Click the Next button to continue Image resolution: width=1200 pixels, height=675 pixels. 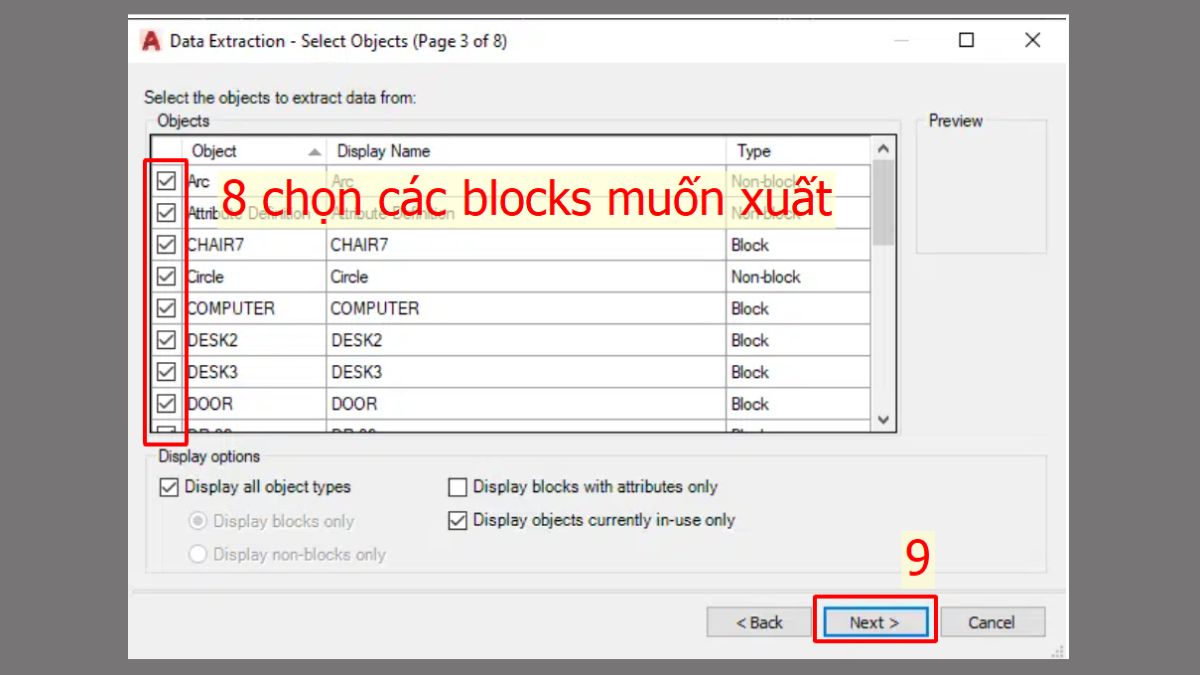[875, 621]
